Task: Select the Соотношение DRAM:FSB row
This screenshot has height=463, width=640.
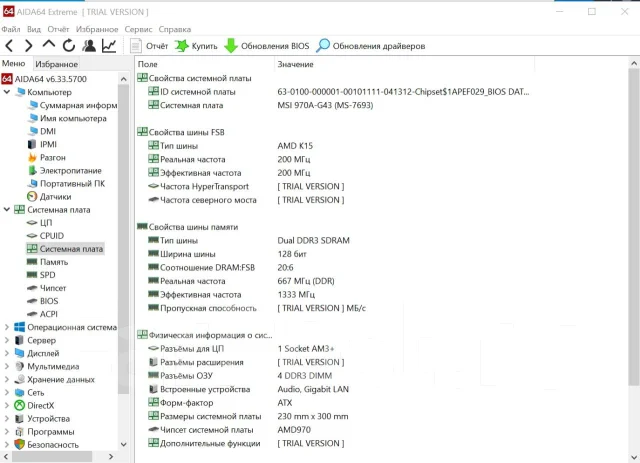Action: [221, 267]
